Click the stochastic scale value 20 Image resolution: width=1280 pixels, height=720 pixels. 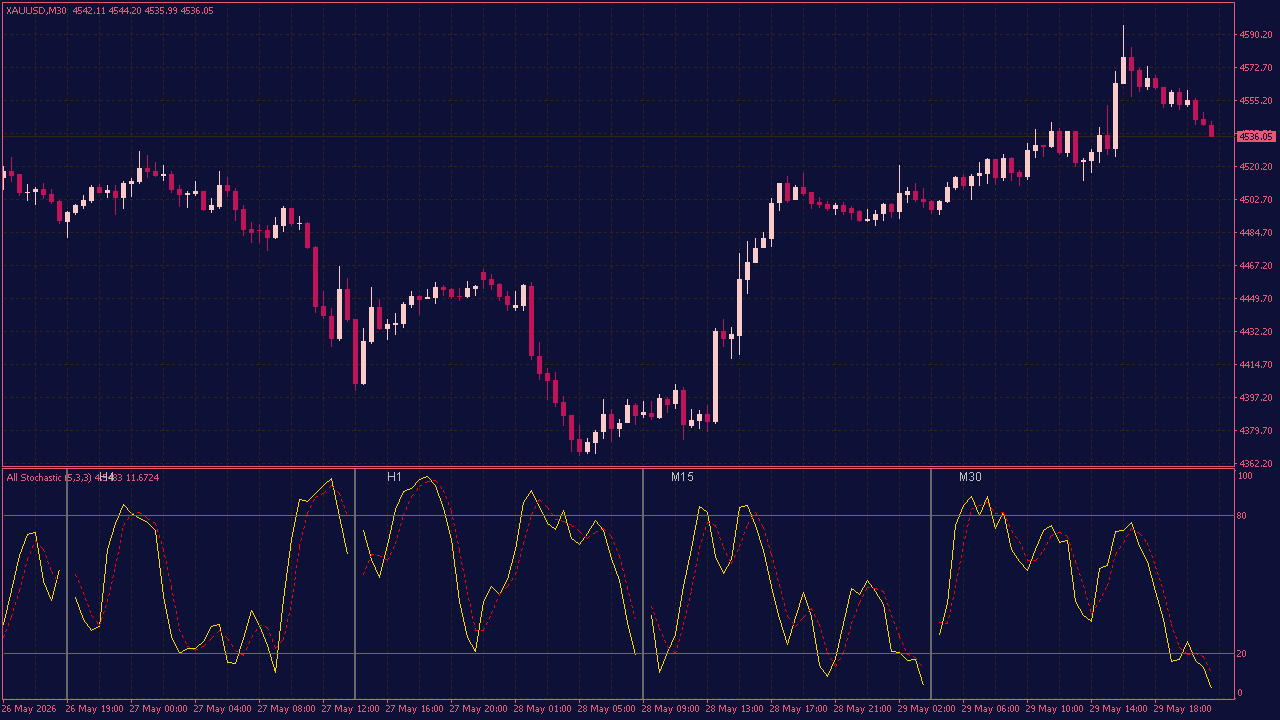1244,654
